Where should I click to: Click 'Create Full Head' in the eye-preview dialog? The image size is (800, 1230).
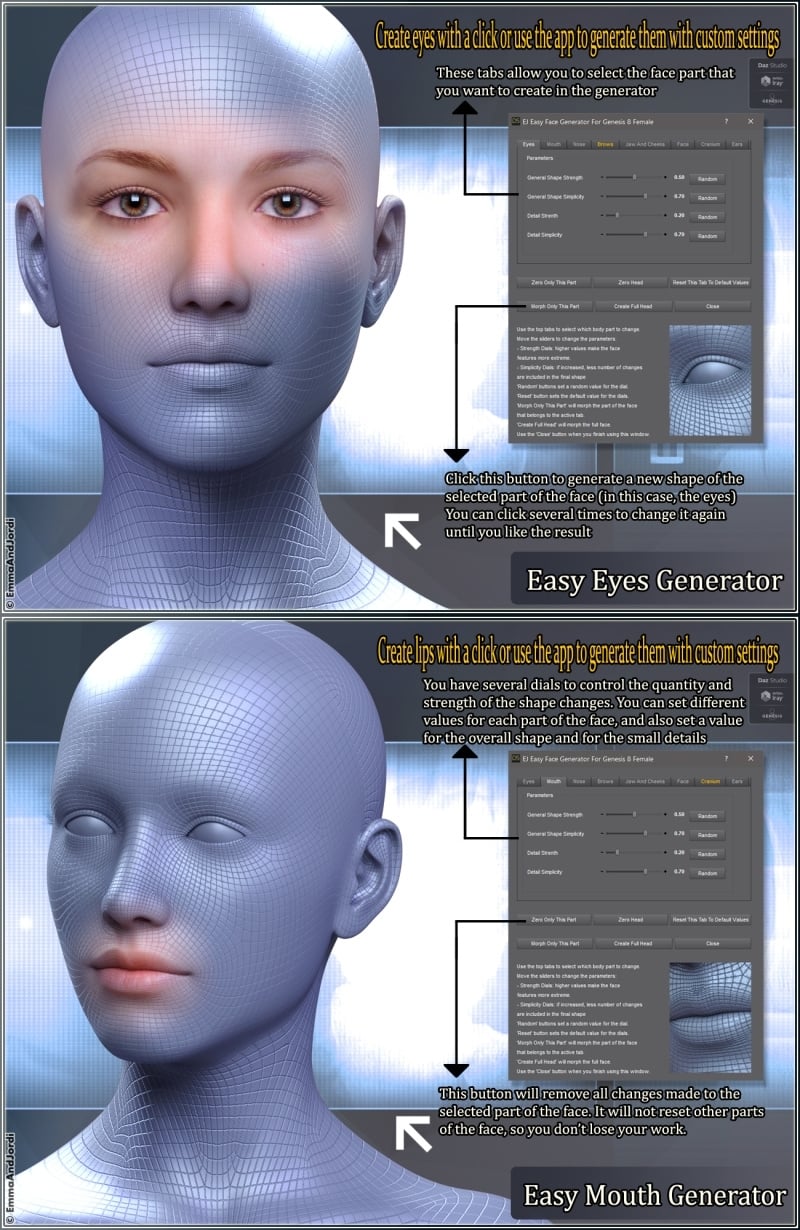(633, 306)
